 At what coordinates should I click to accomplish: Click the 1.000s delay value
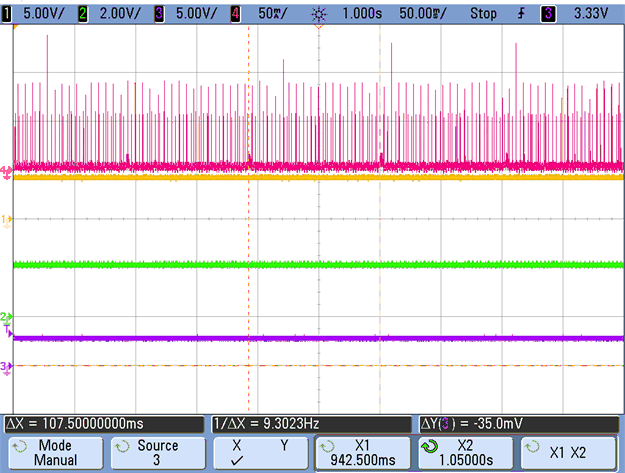362,14
